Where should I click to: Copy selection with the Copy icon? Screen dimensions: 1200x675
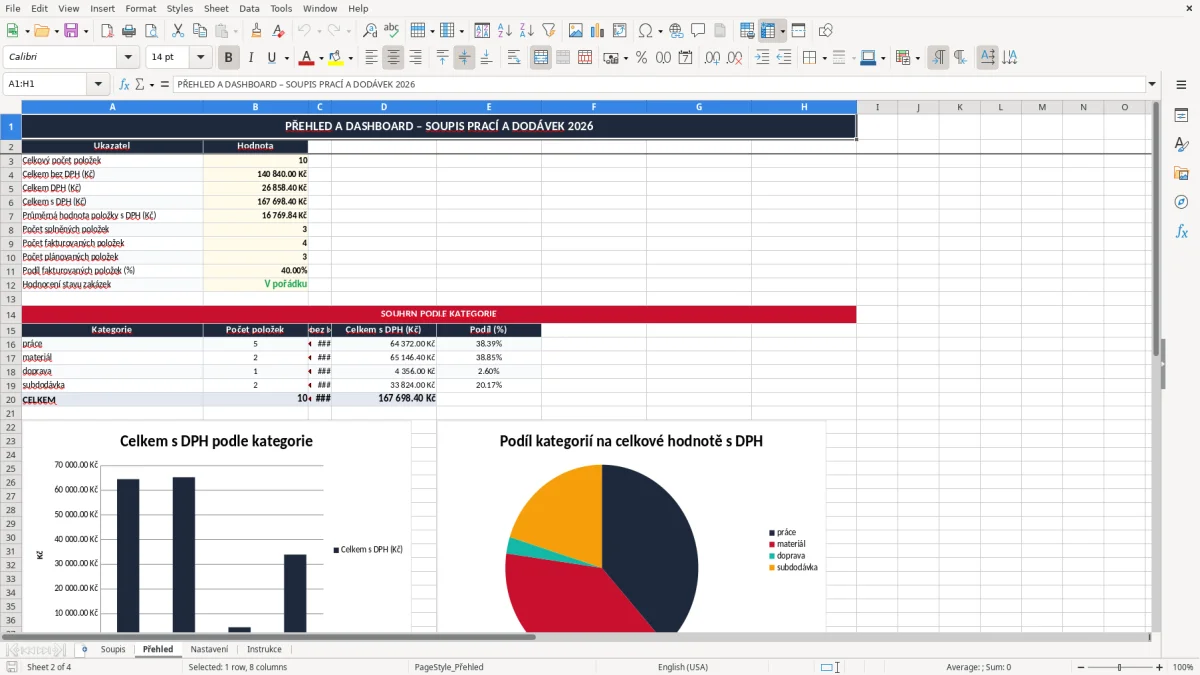tap(199, 31)
